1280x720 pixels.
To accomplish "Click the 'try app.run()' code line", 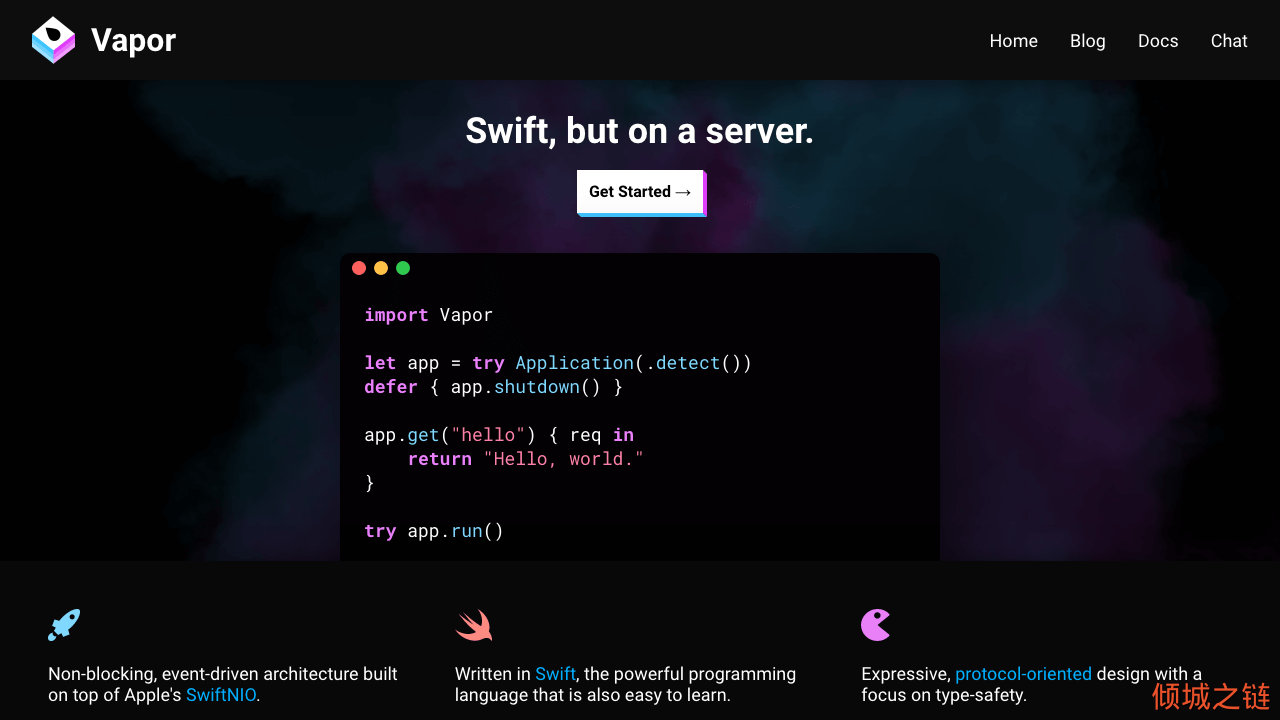I will pyautogui.click(x=434, y=531).
